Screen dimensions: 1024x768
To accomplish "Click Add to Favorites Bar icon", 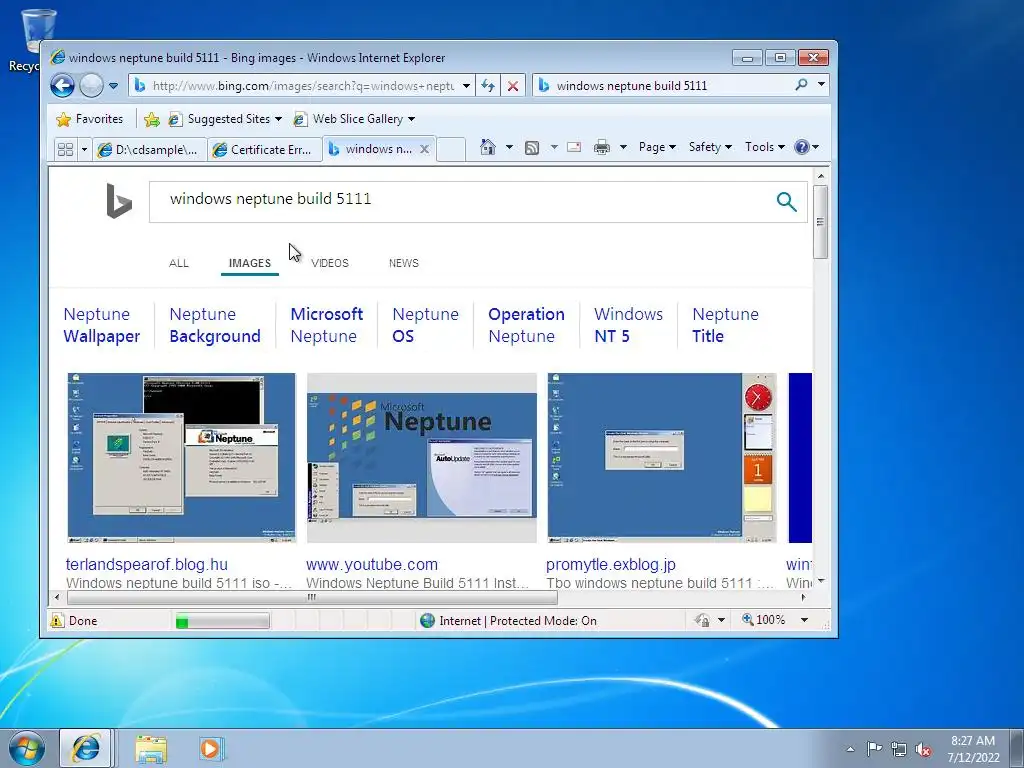I will pyautogui.click(x=152, y=120).
